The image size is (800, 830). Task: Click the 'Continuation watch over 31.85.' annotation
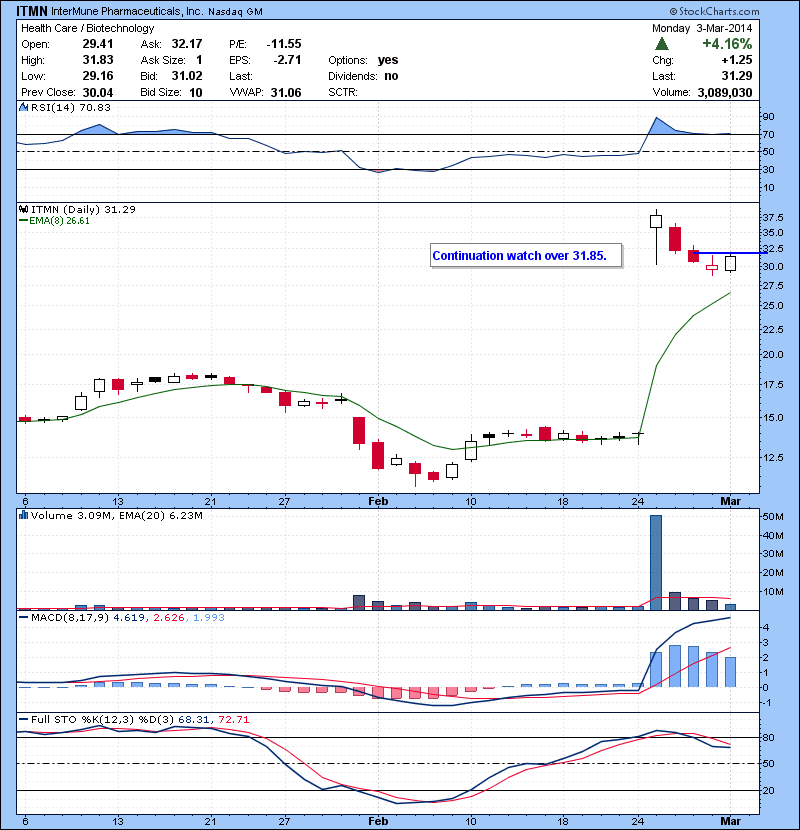(526, 256)
